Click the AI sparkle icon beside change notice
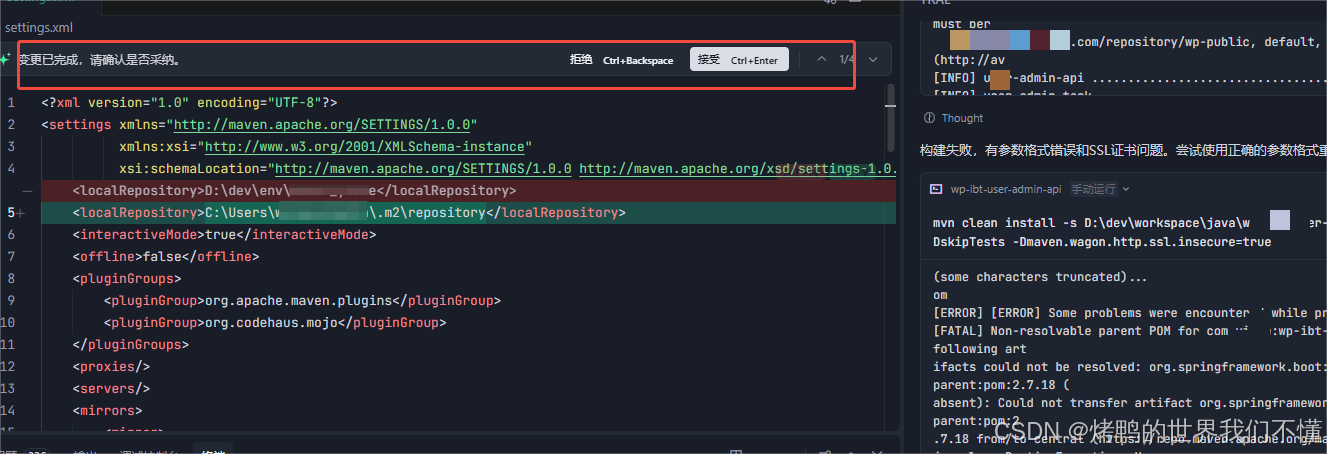1327x454 pixels. 6,60
